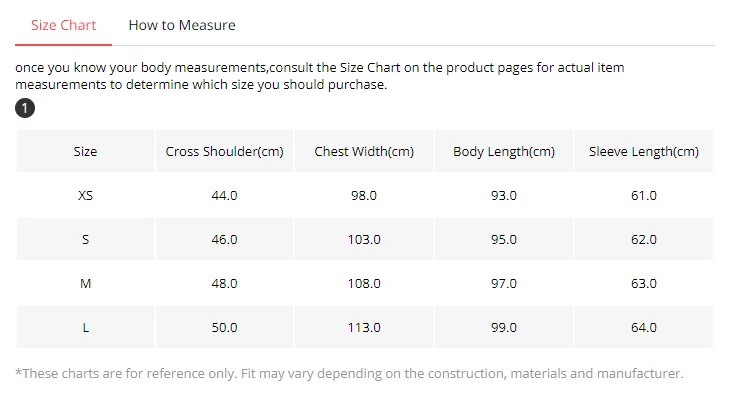Screen dimensions: 734x418
Task: Click the number 1 badge icon
Action: tap(25, 109)
